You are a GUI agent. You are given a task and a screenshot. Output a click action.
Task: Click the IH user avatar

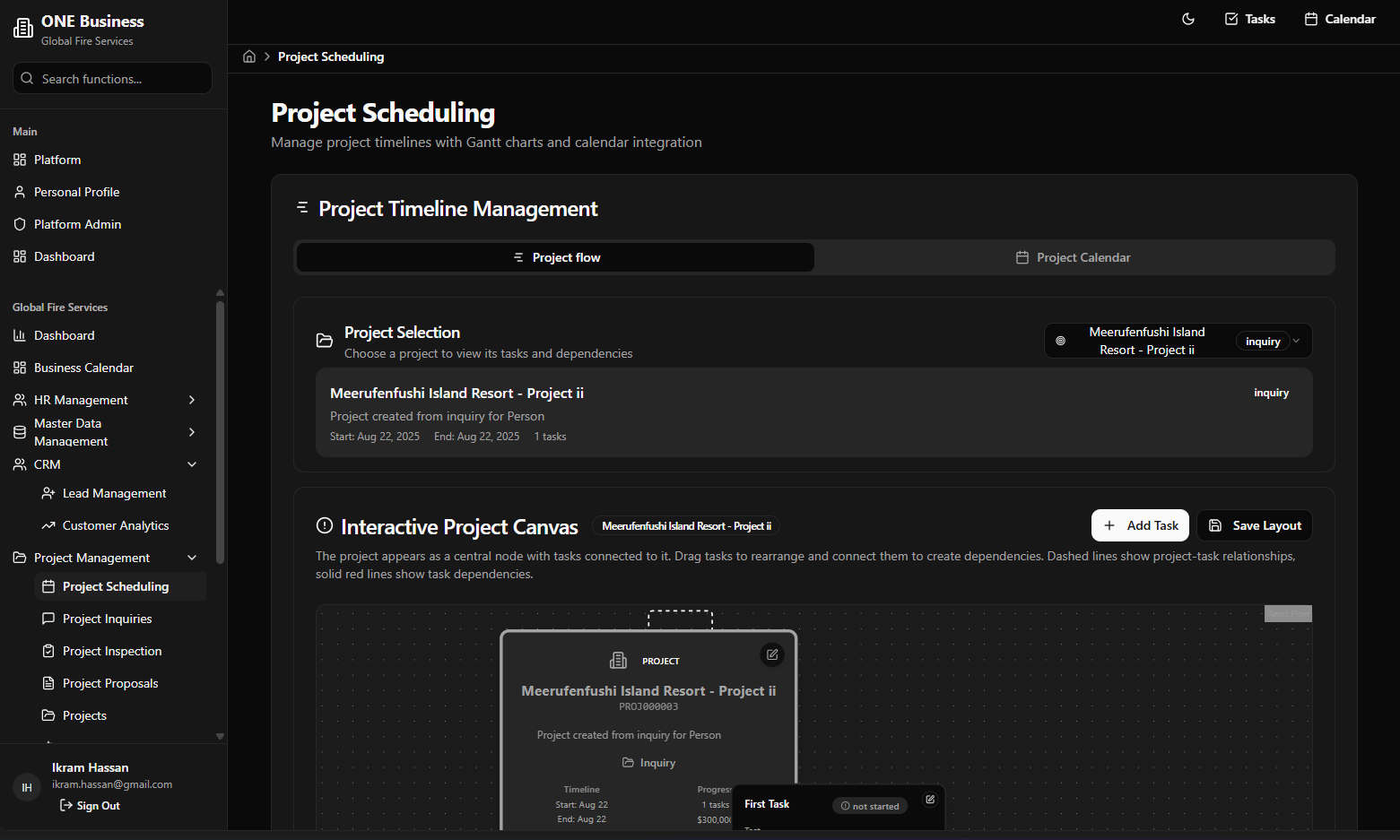27,787
